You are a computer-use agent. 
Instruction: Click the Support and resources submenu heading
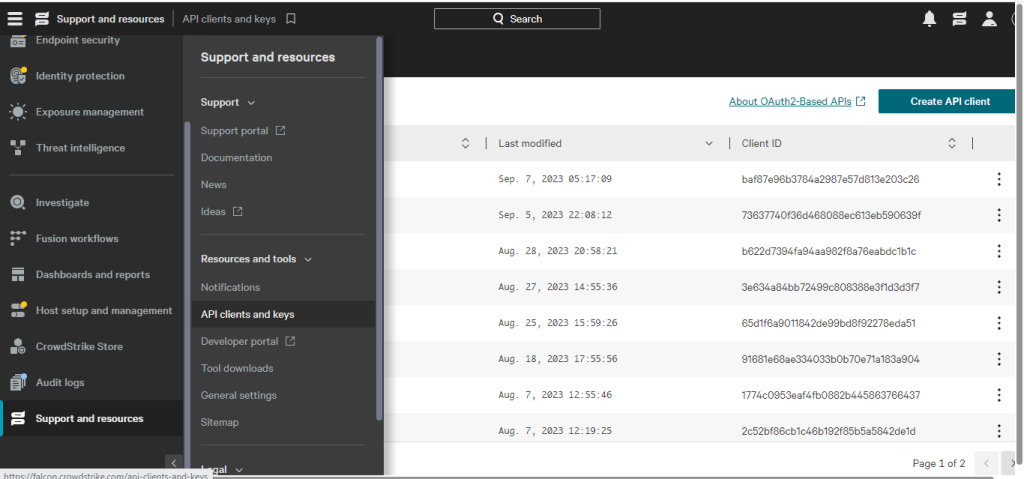(267, 58)
